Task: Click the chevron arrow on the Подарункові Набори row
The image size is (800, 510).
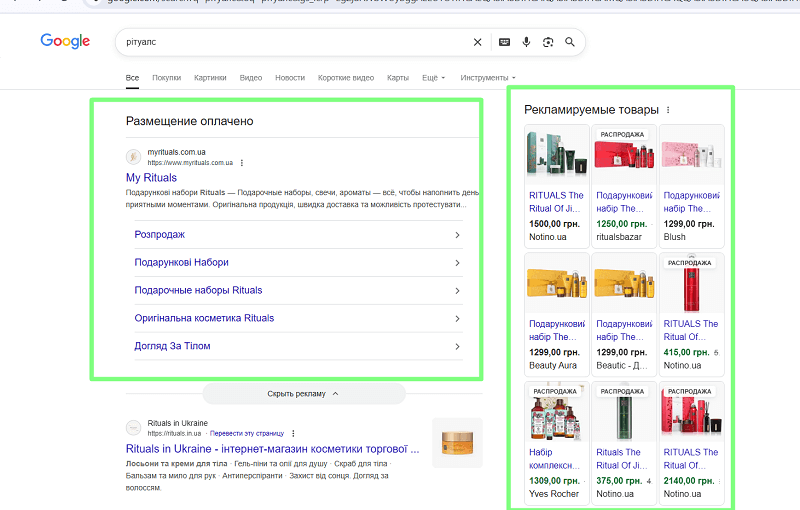Action: 457,263
